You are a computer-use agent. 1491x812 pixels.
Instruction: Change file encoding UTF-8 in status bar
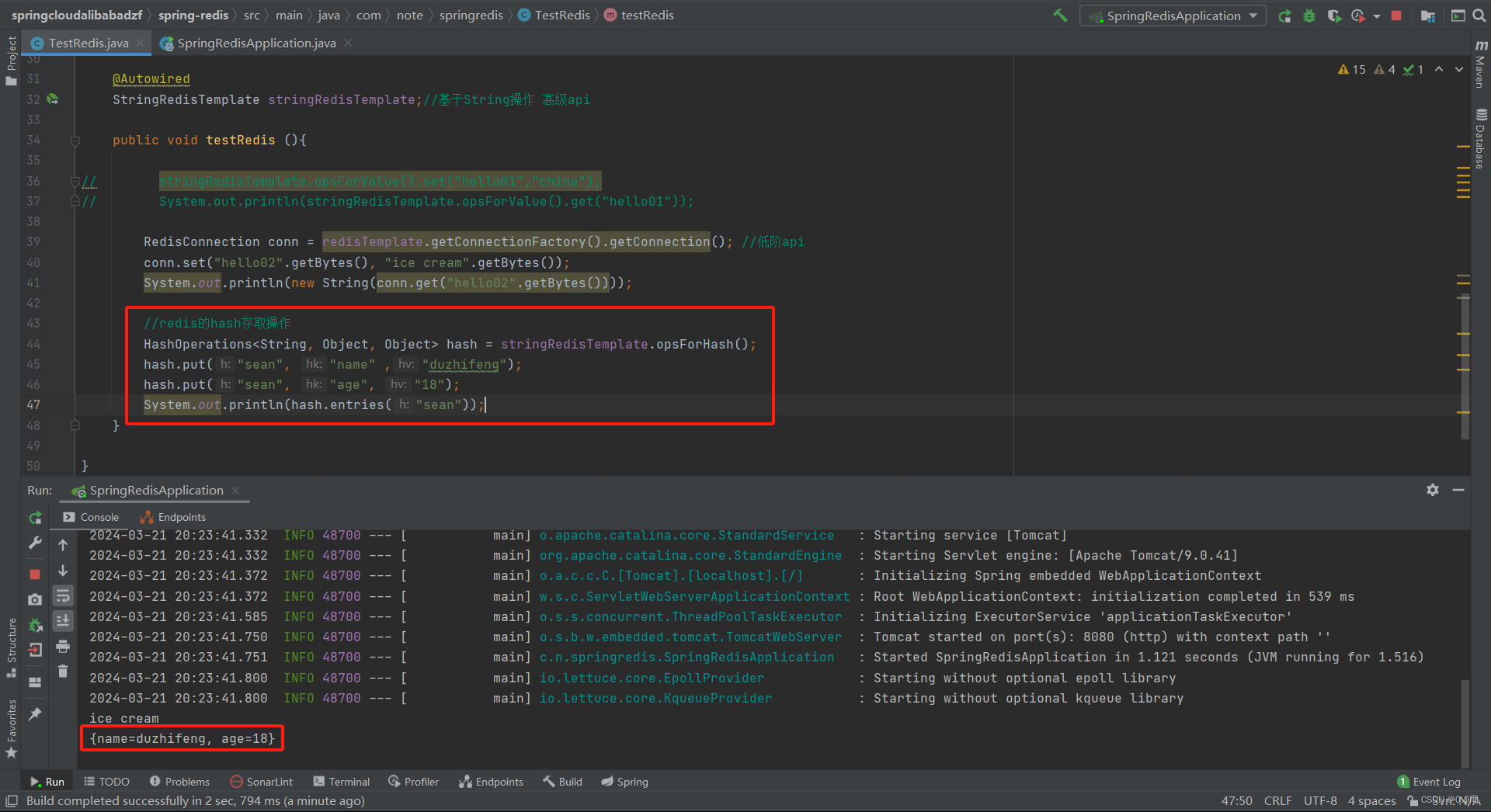pyautogui.click(x=1320, y=800)
